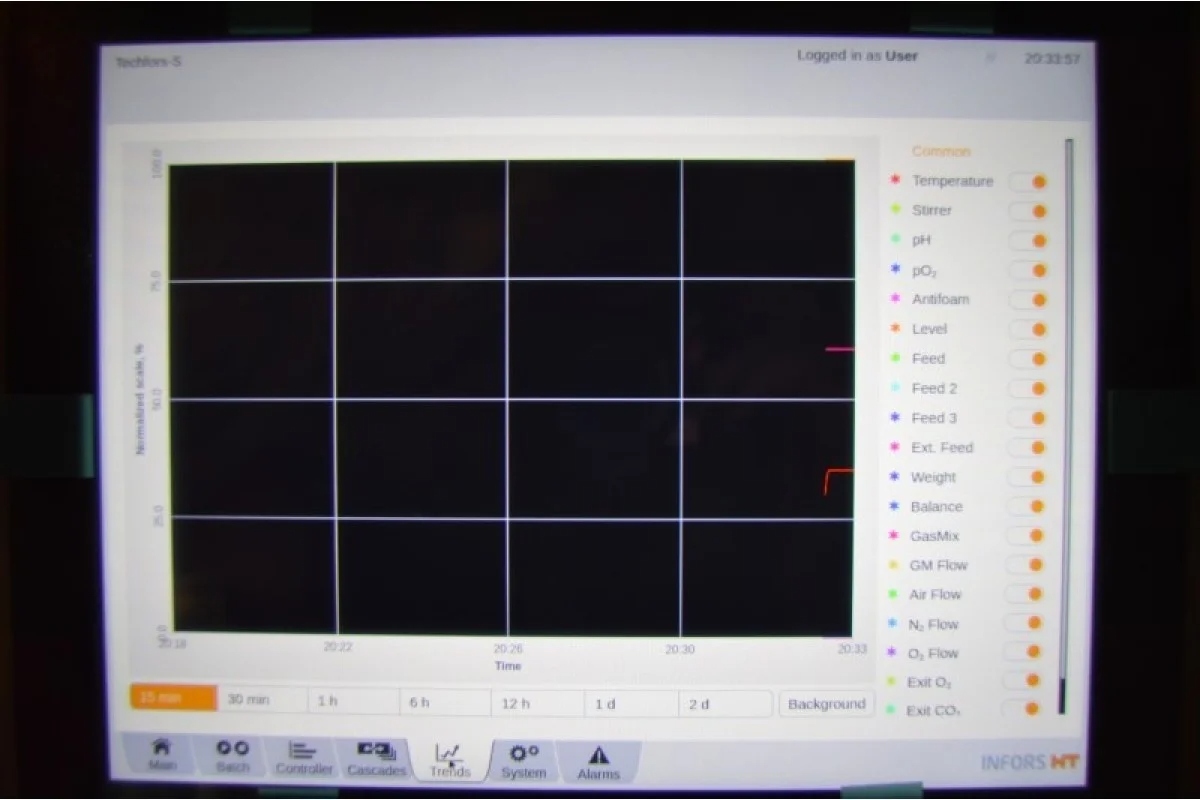Open System gear icon

(524, 756)
